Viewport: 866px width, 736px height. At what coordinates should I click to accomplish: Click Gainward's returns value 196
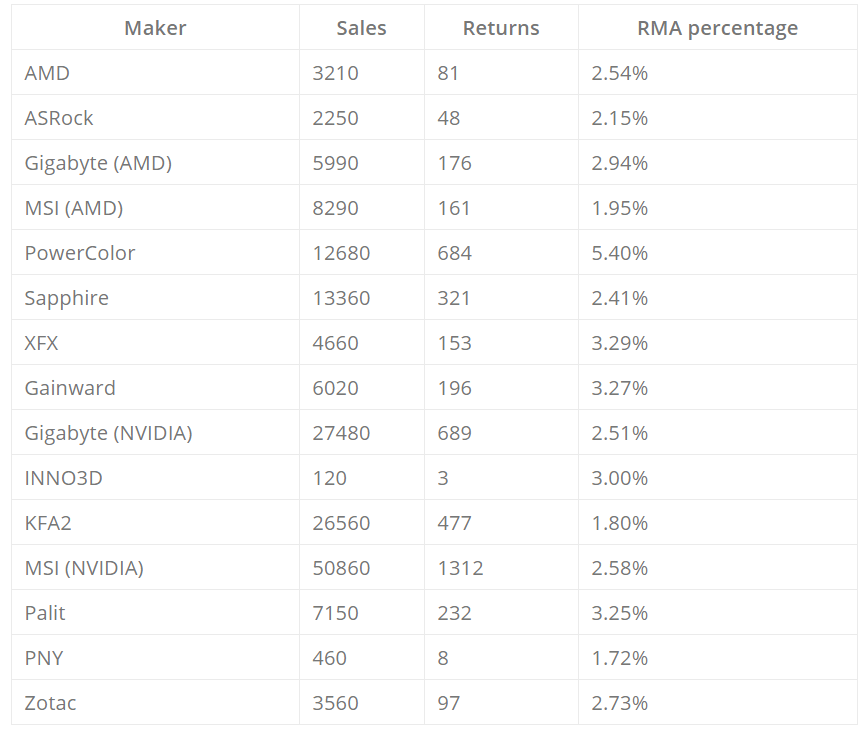click(x=454, y=388)
